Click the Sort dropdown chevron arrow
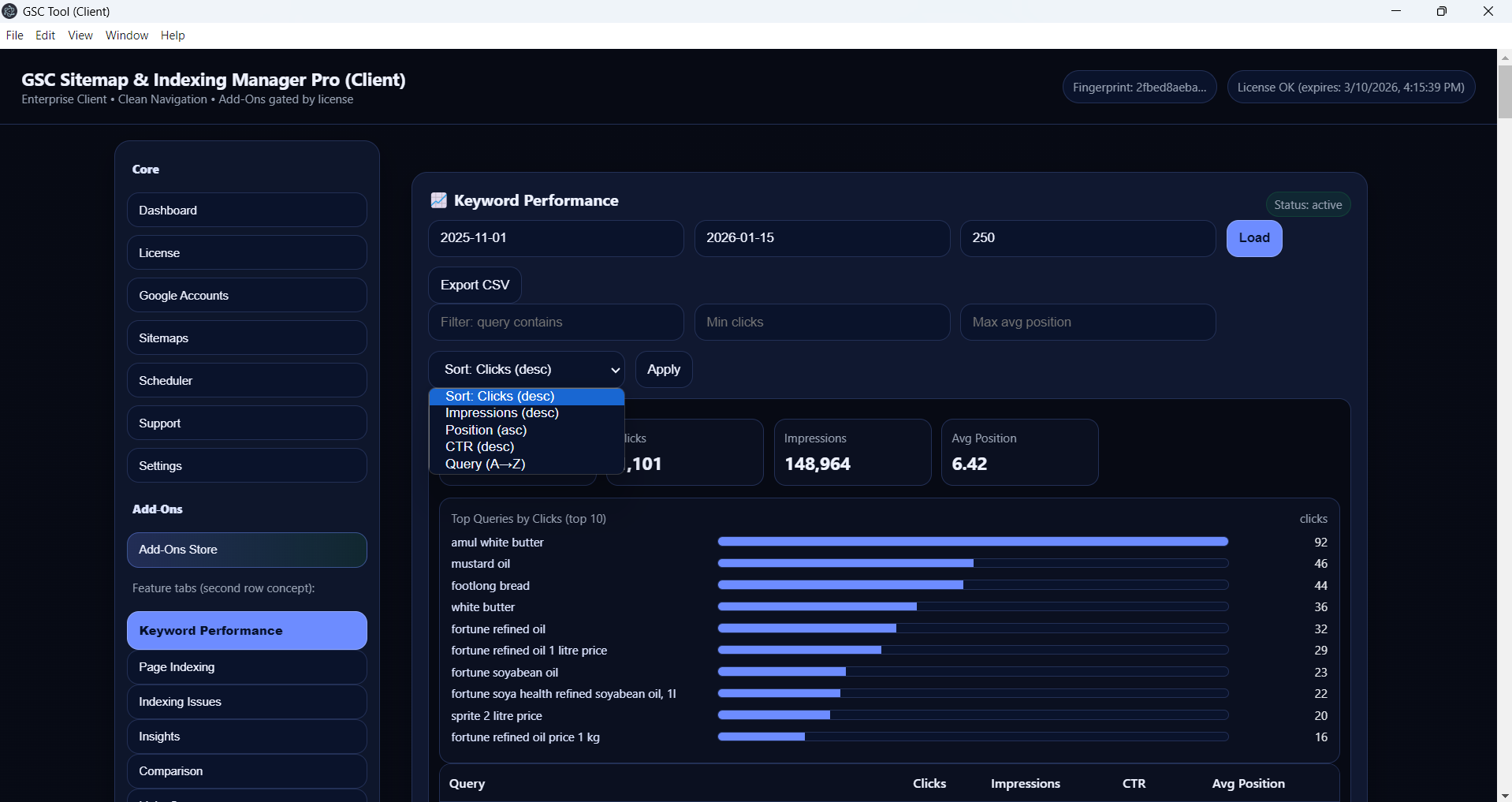This screenshot has height=802, width=1512. pos(615,370)
